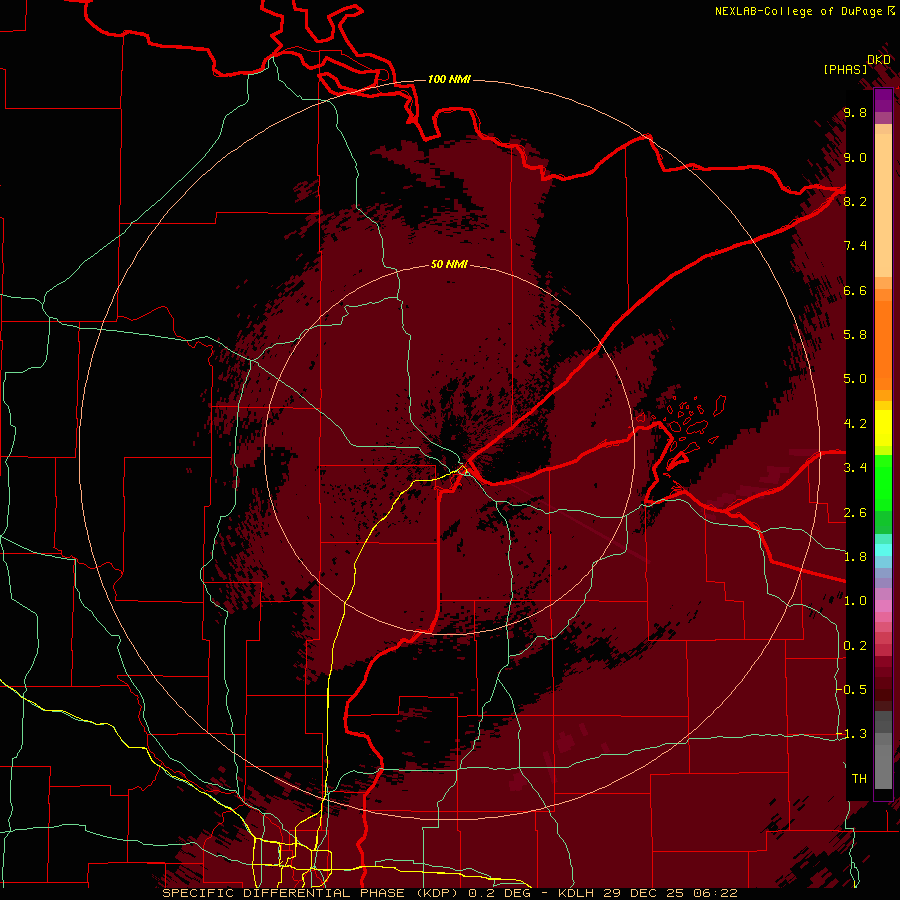The height and width of the screenshot is (900, 900).
Task: Click the 2.6 scale value
Action: 855,513
